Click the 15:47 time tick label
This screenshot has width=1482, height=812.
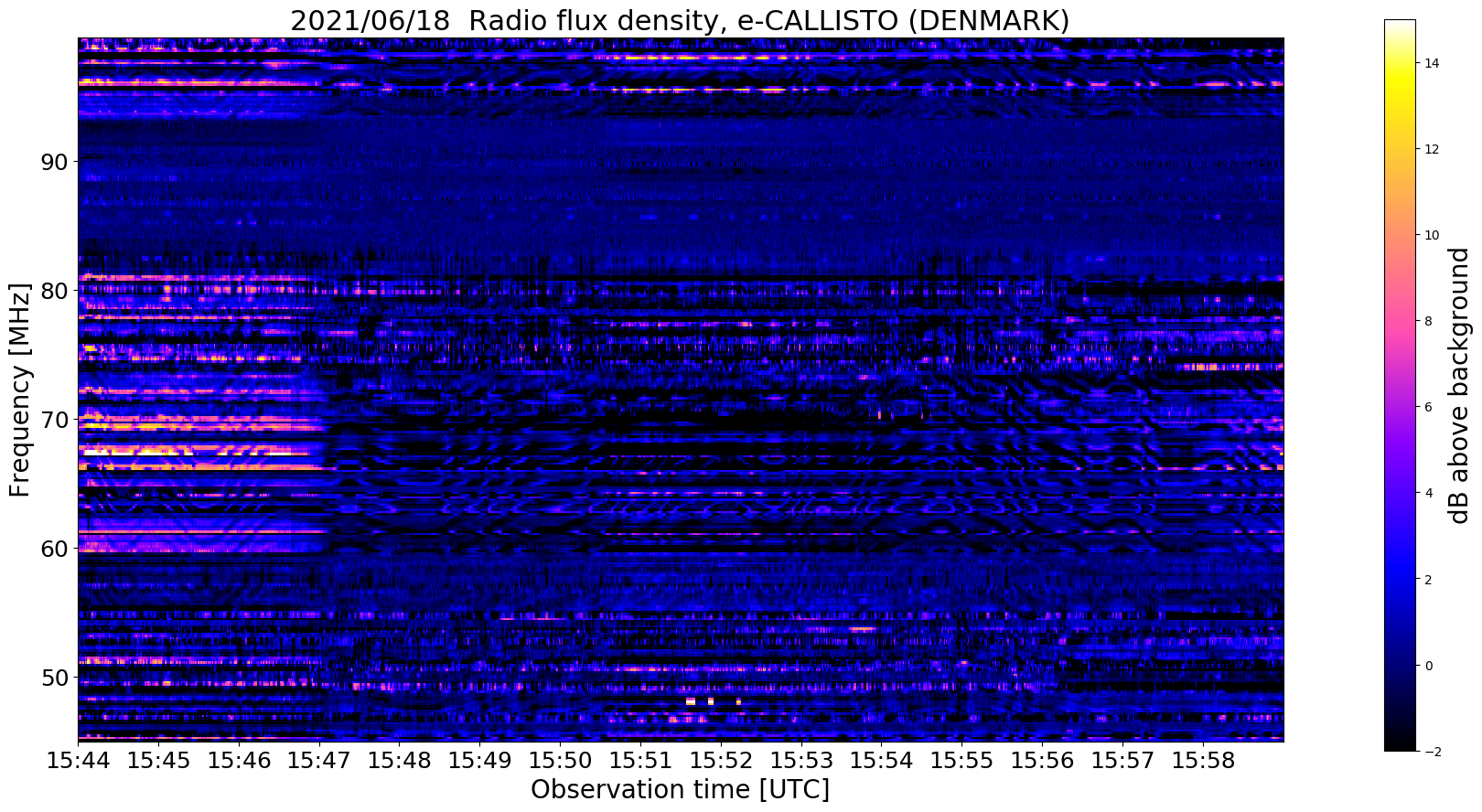point(319,761)
